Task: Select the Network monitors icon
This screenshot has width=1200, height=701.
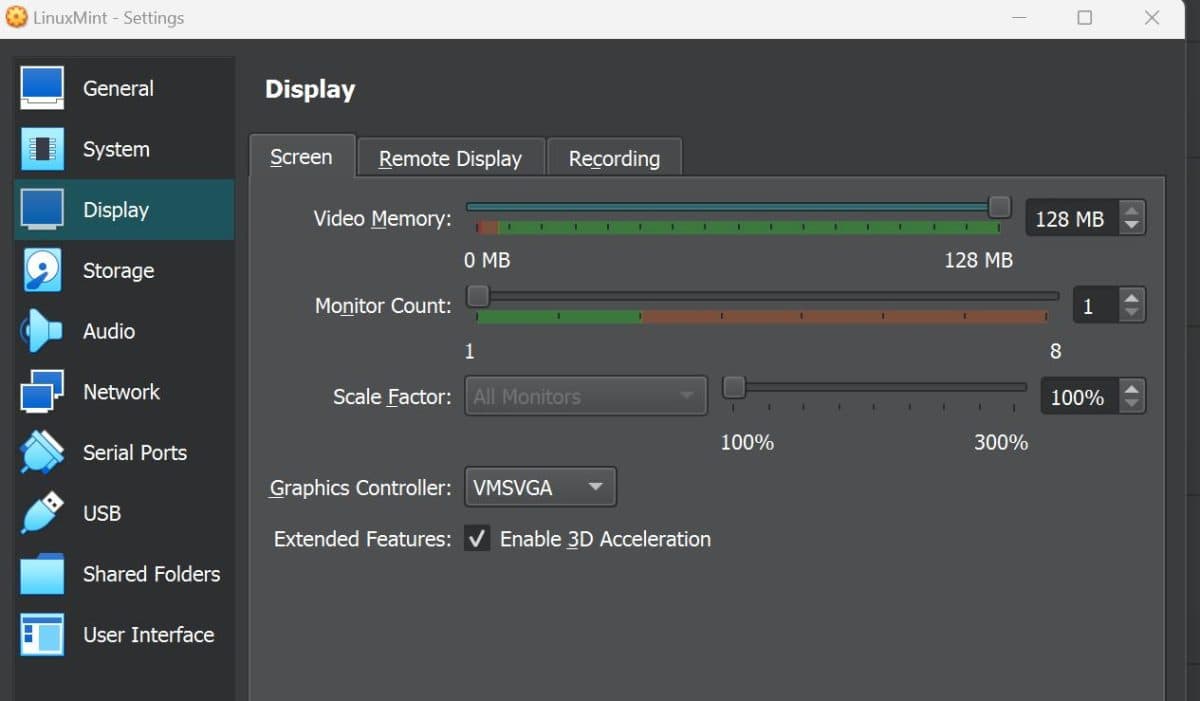Action: coord(42,392)
